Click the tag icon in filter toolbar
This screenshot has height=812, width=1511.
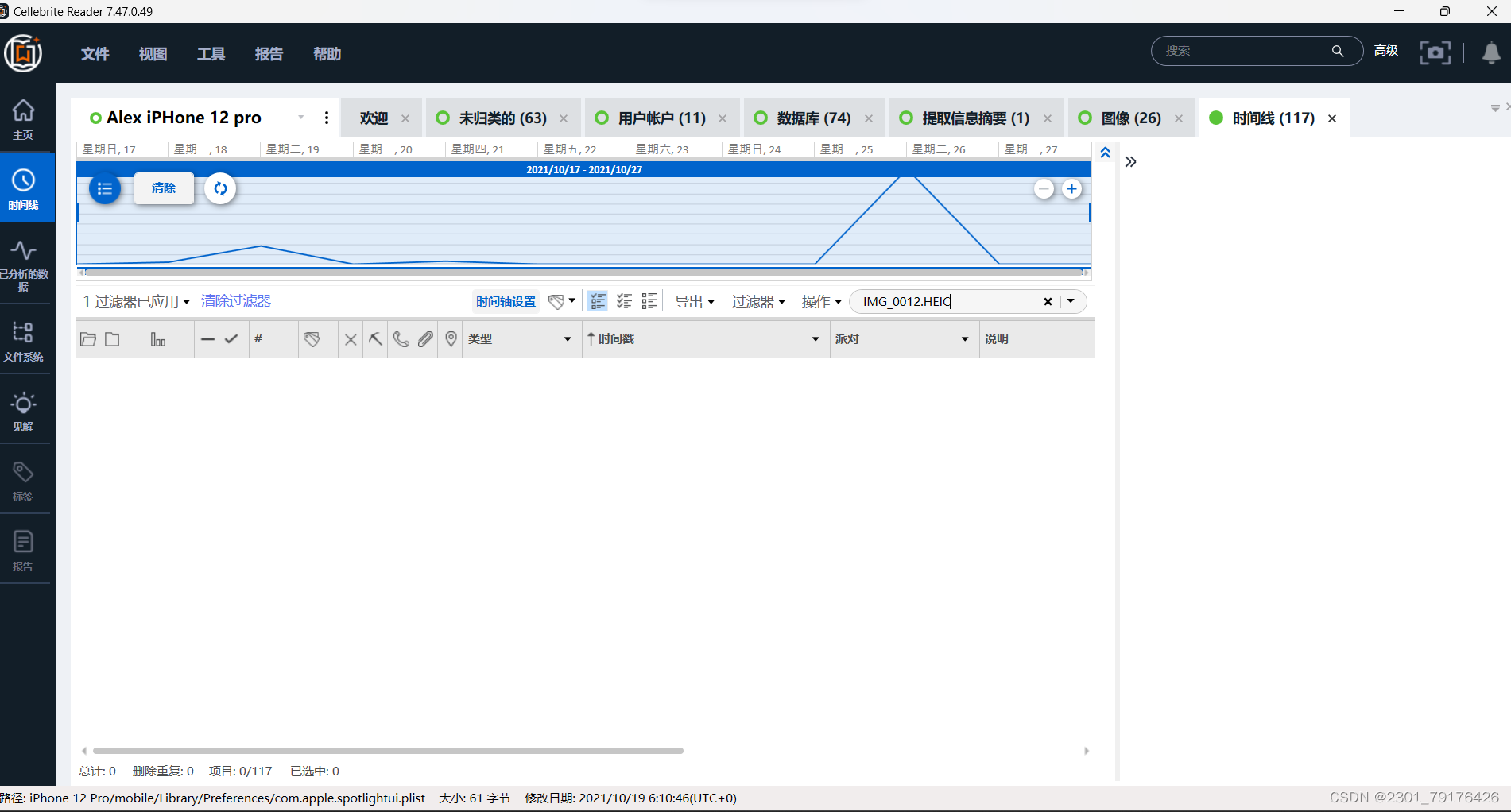pos(556,302)
